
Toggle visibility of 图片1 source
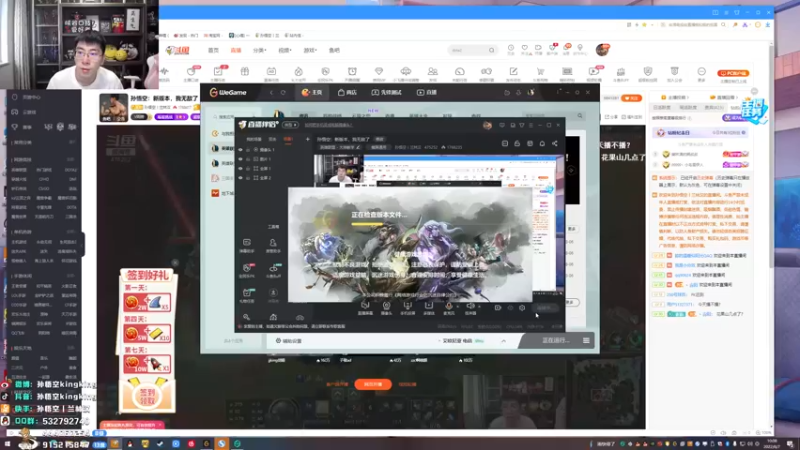(x=241, y=159)
